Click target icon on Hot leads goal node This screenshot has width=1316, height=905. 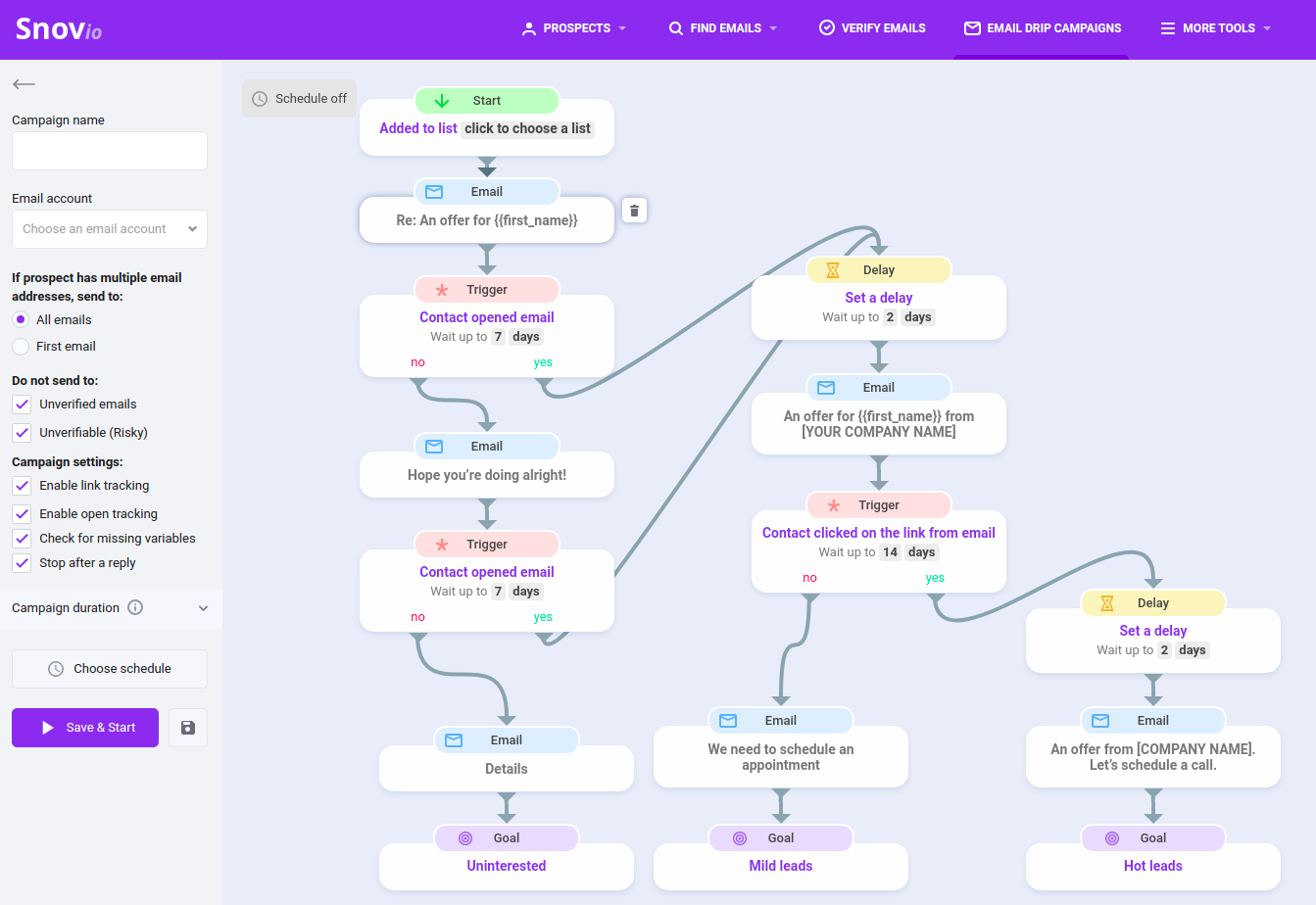(1112, 838)
